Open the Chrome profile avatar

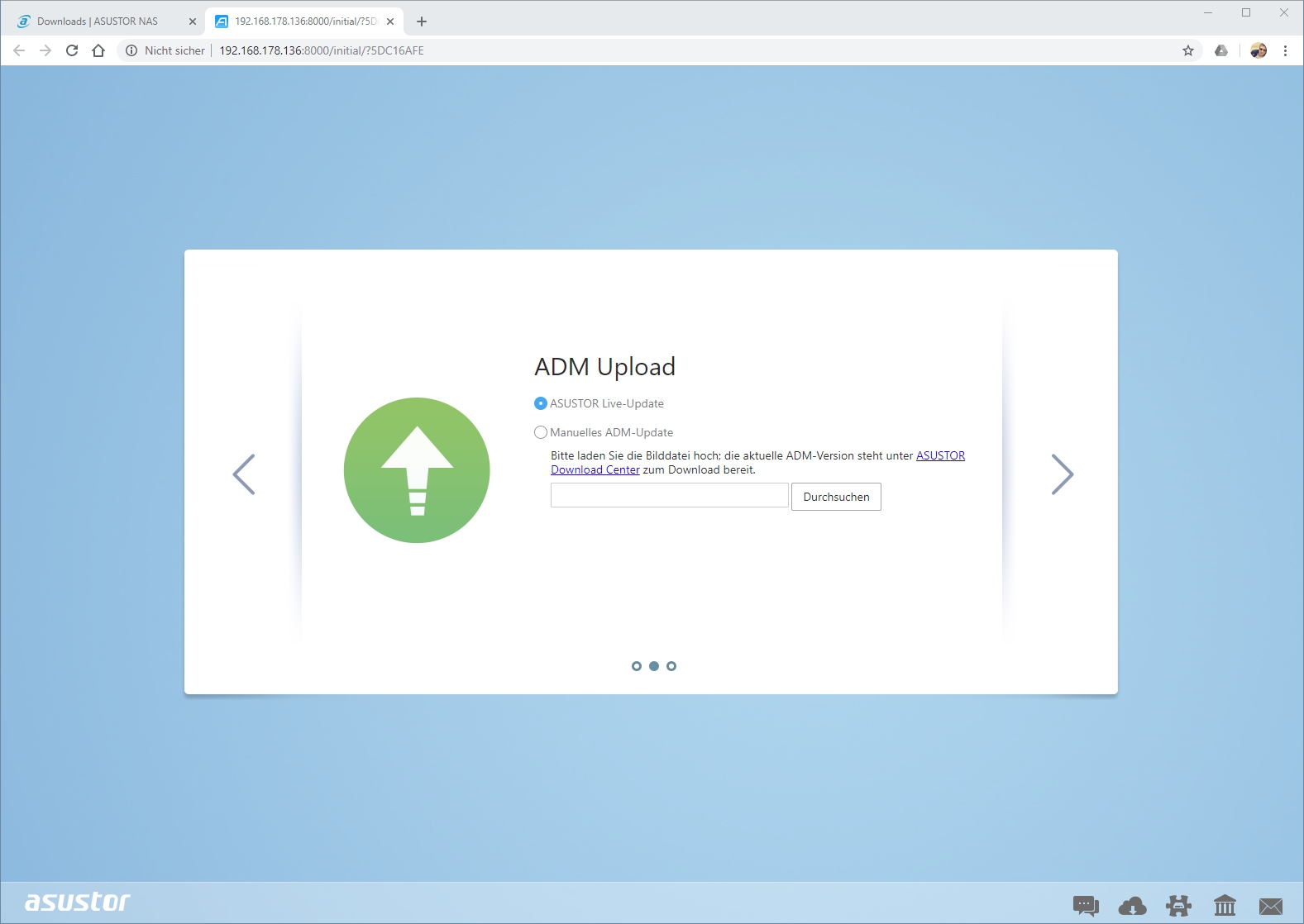tap(1259, 50)
